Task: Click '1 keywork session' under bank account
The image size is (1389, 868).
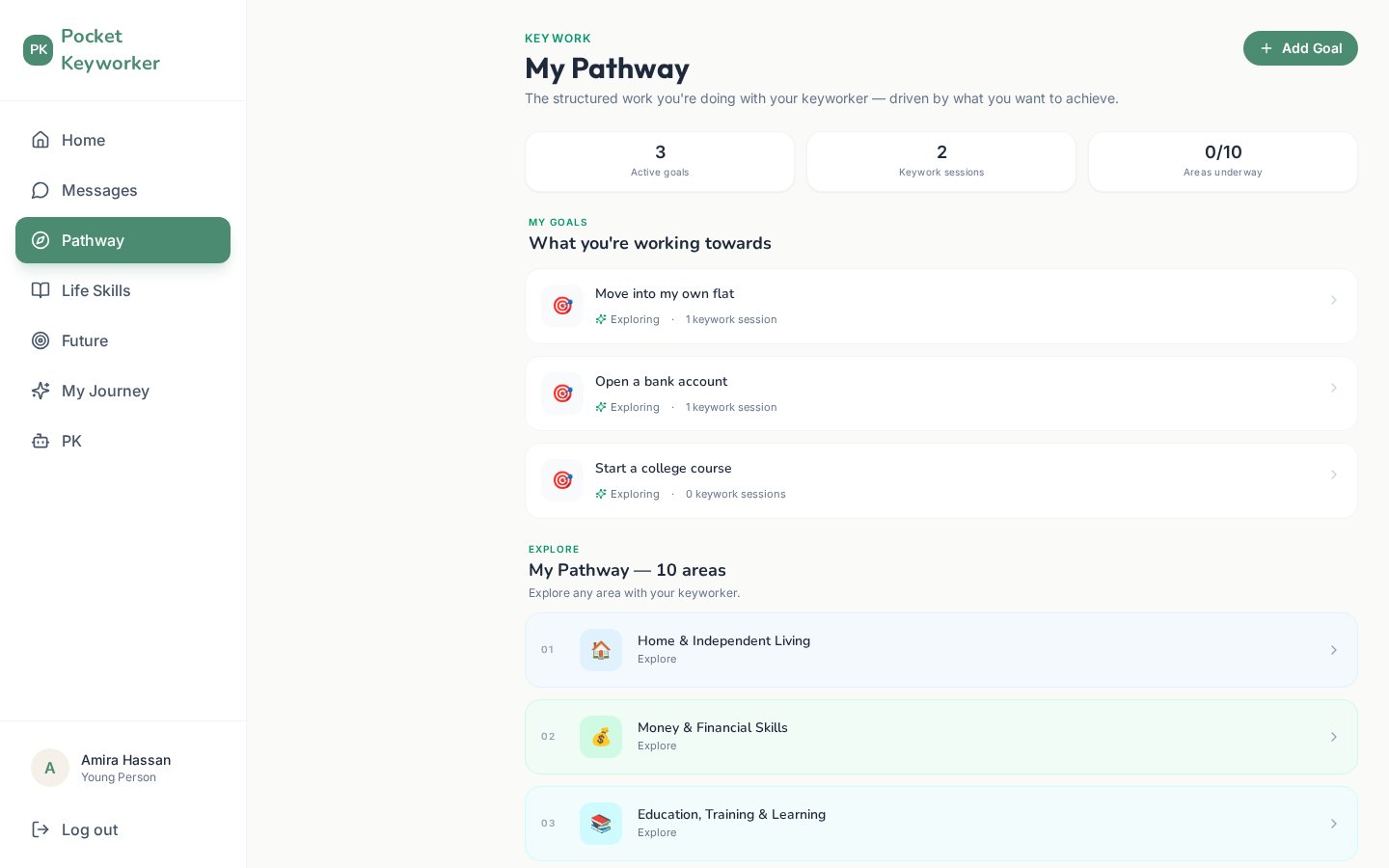Action: 731,407
